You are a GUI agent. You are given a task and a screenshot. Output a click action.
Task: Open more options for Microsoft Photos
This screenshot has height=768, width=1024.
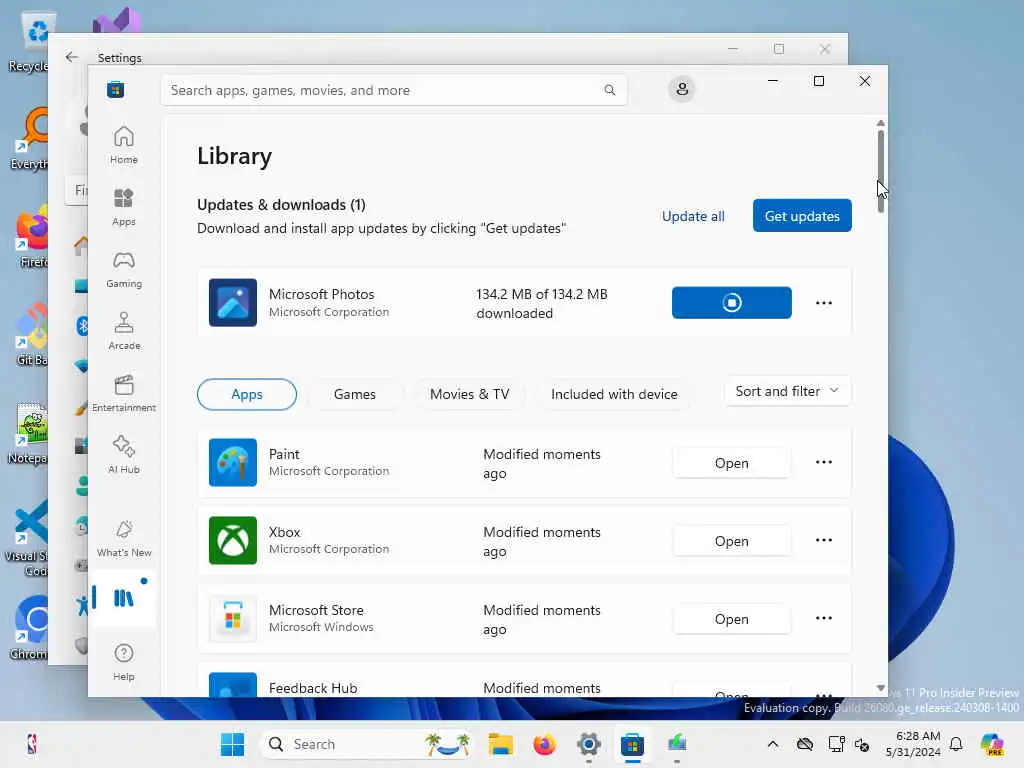(x=824, y=303)
